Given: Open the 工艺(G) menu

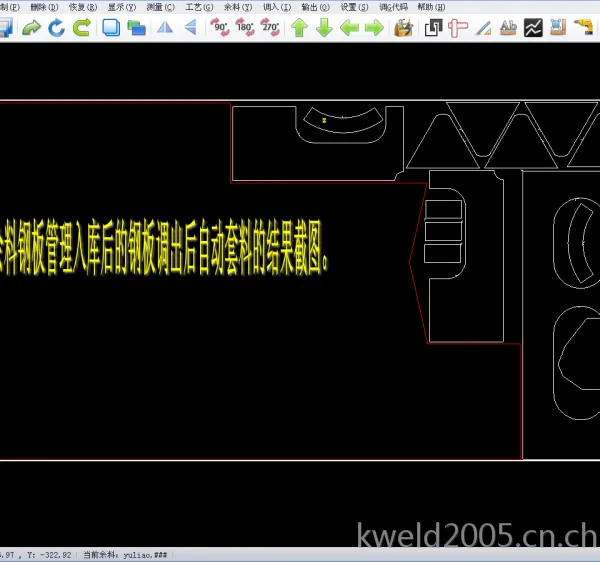Looking at the screenshot, I should tap(199, 7).
